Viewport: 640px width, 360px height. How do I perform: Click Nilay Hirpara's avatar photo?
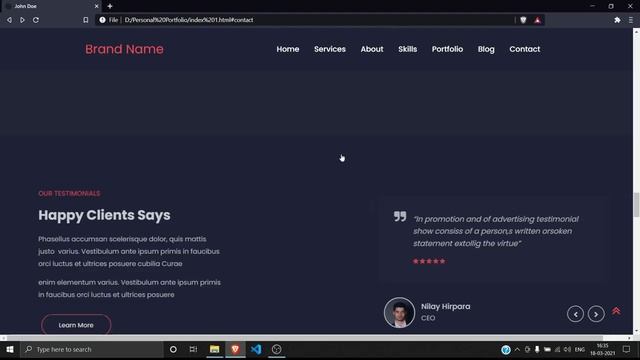399,312
